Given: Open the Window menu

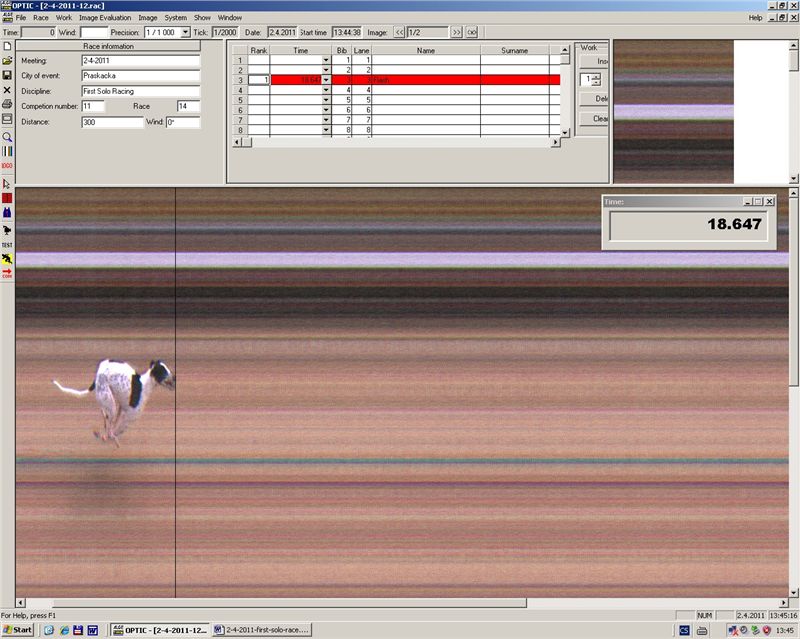Looking at the screenshot, I should coord(230,18).
